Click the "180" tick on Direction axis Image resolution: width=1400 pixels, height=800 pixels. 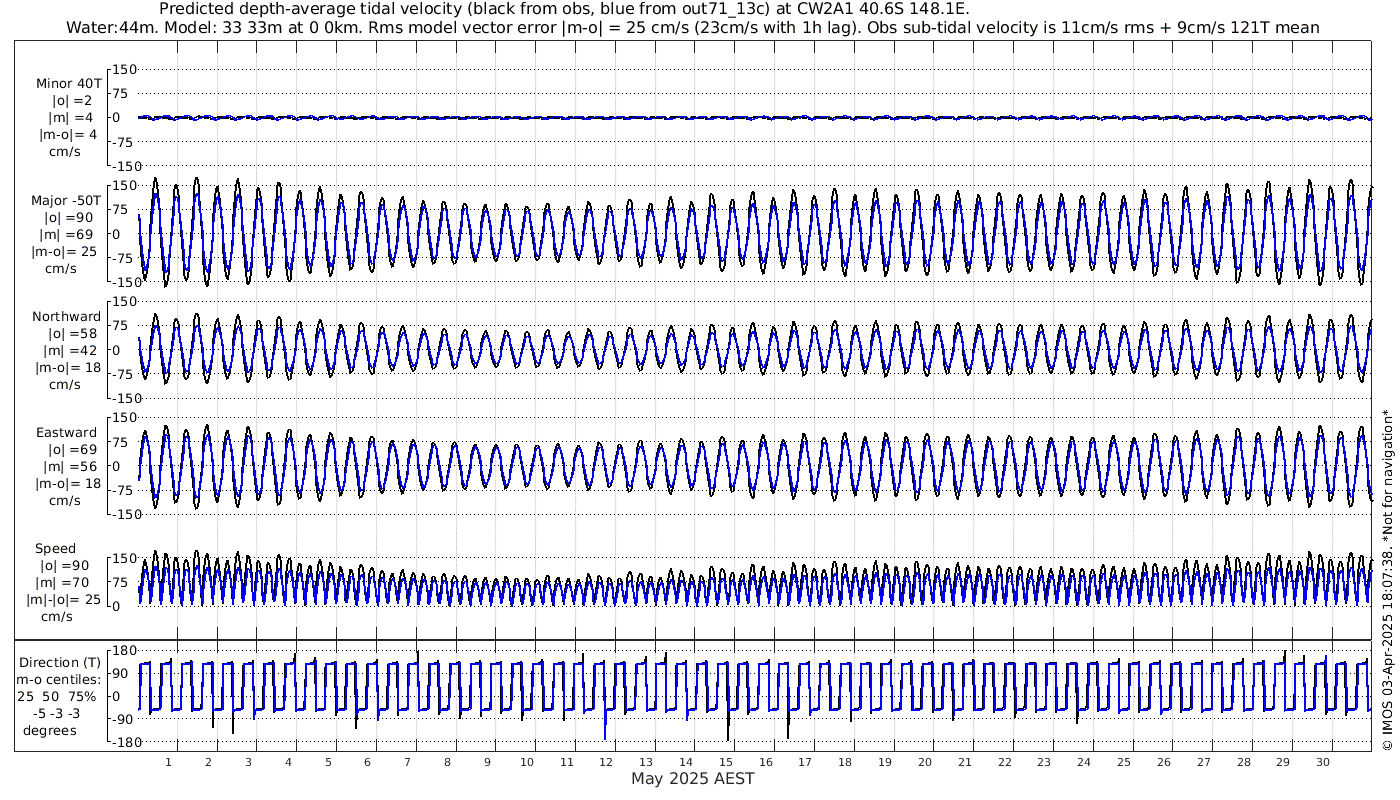click(123, 651)
